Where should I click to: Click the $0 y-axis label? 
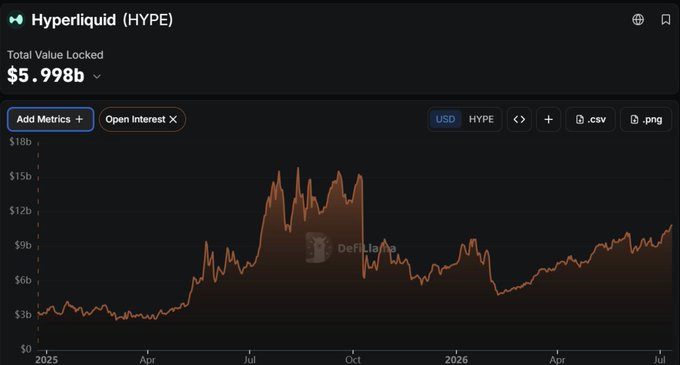[x=26, y=349]
